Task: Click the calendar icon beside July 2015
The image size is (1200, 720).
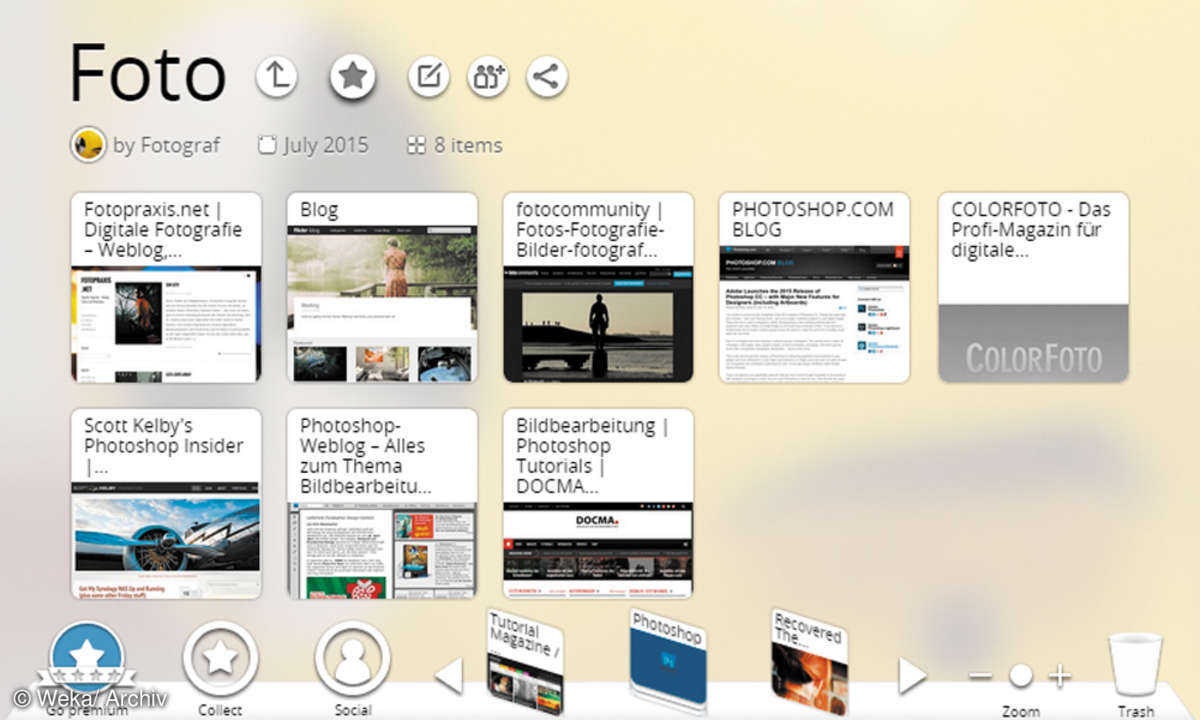Action: pos(267,146)
